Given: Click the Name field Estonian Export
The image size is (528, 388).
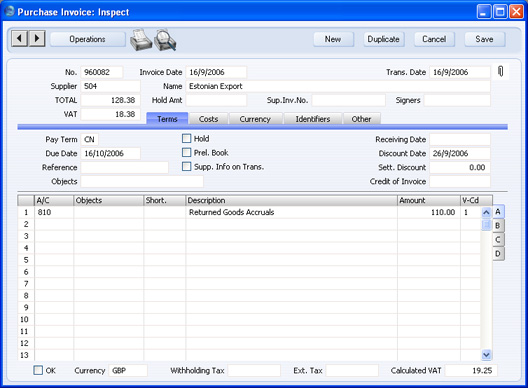Looking at the screenshot, I should (338, 86).
